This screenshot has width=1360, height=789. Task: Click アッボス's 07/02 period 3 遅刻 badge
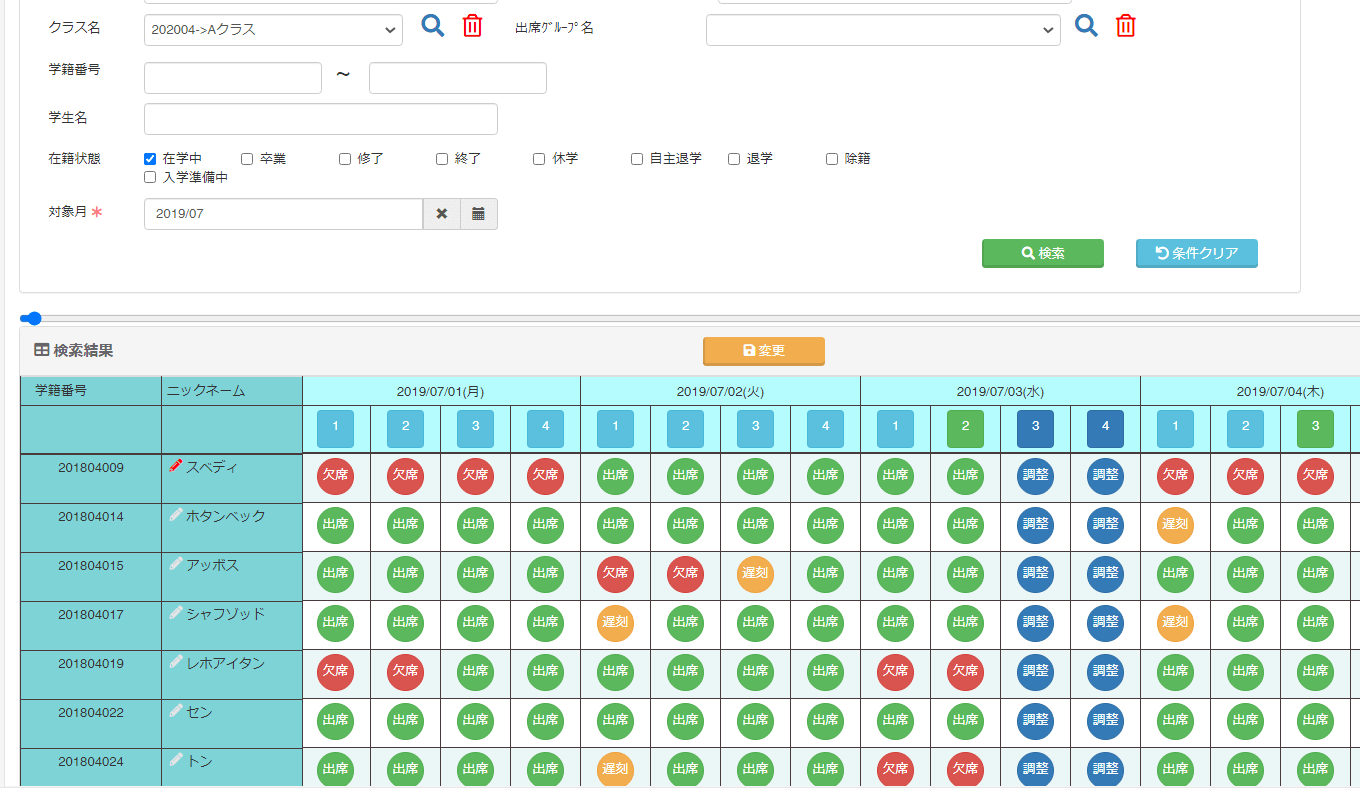point(756,574)
